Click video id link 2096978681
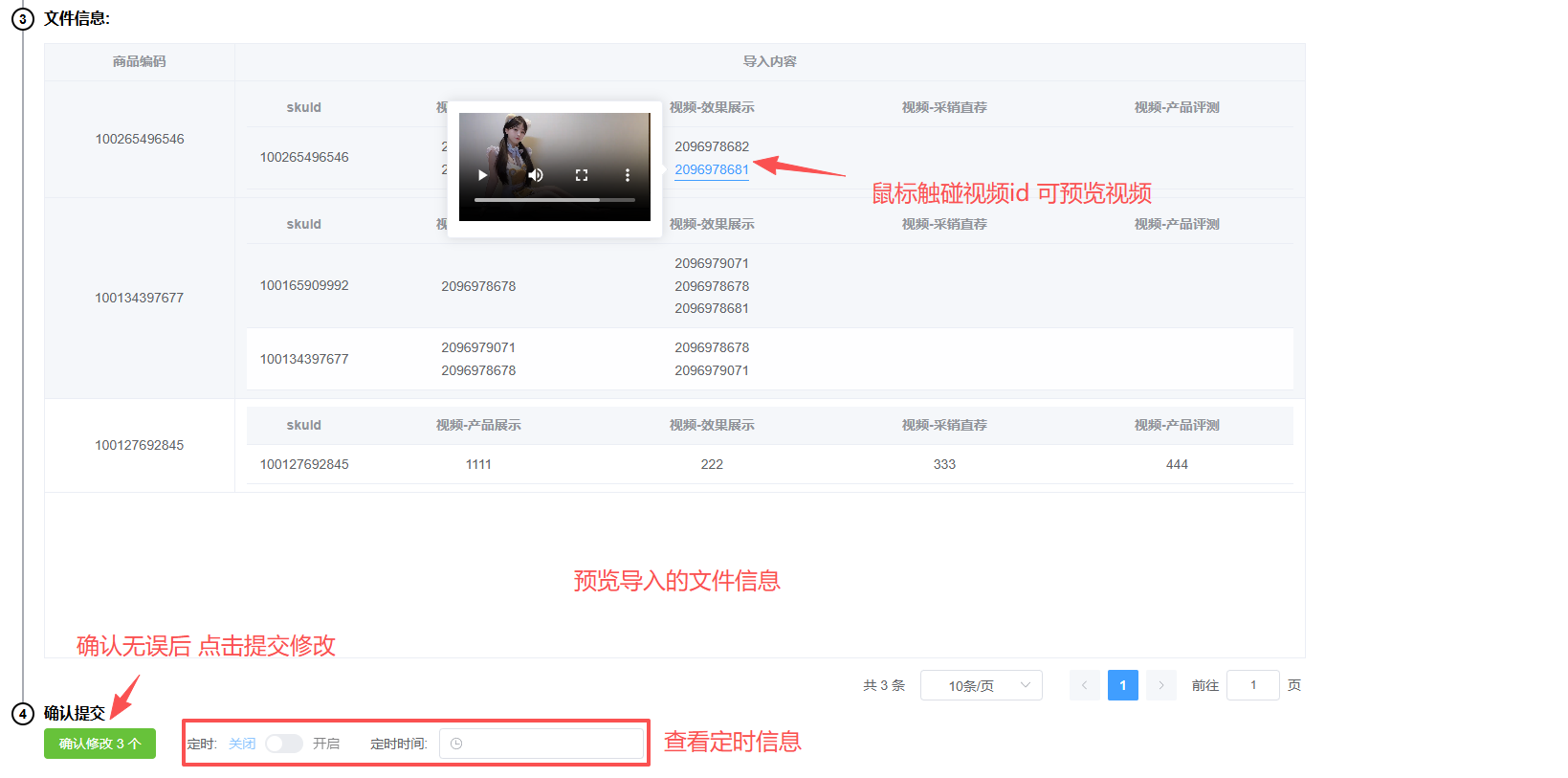1568x778 pixels. (x=711, y=169)
